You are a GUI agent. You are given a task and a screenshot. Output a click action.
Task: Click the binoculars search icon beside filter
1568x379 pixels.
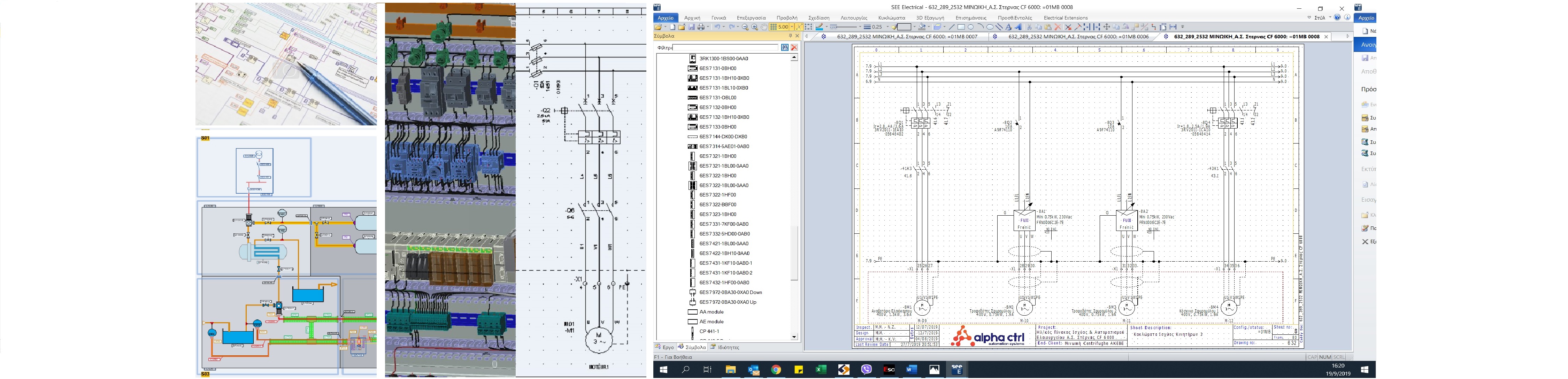[785, 47]
